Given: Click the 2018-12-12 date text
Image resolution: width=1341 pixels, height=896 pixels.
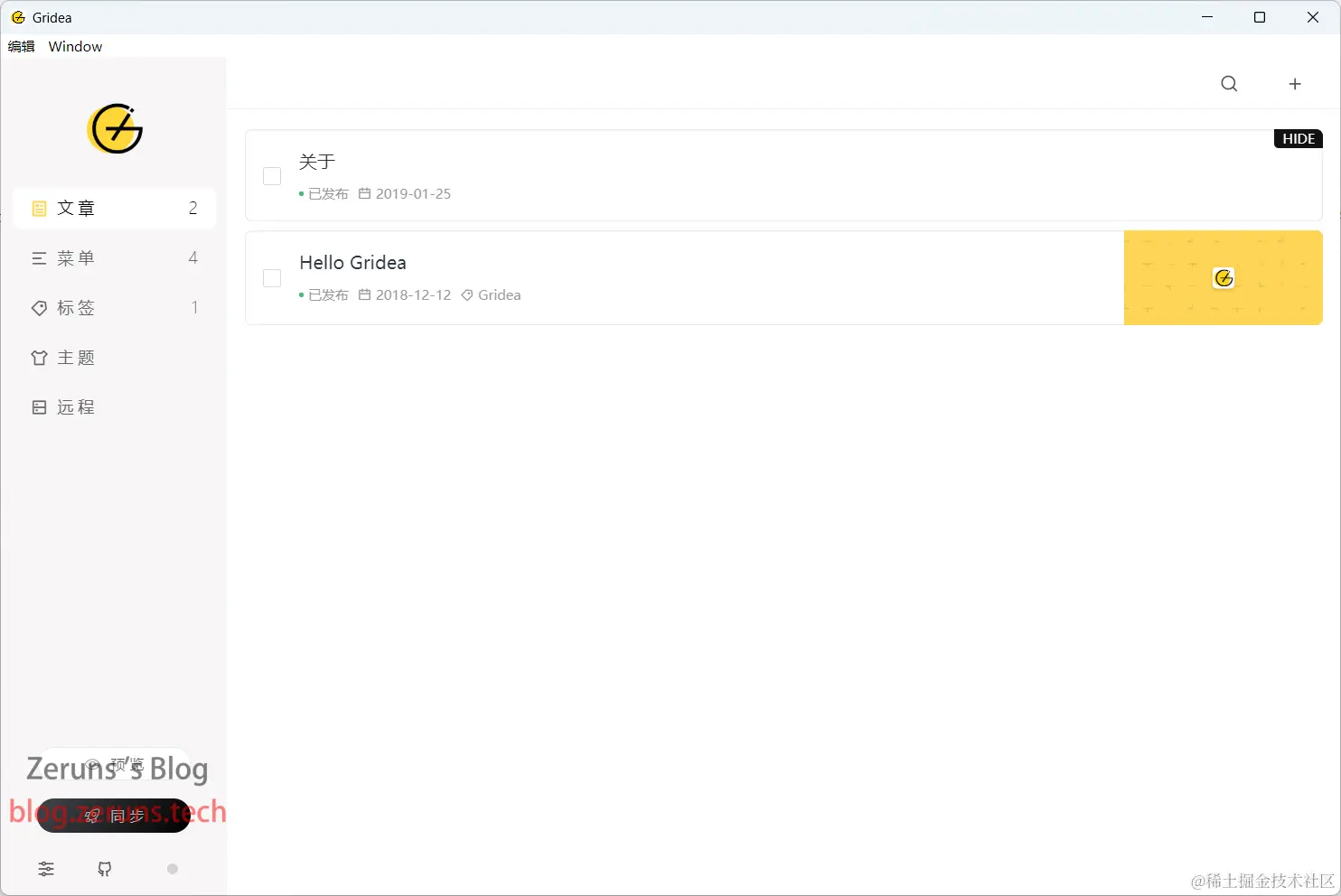Looking at the screenshot, I should [413, 295].
